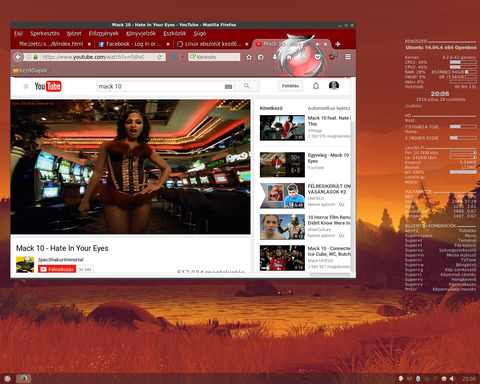Click the blue download arrow addon icon
Image resolution: width=480 pixels, height=384 pixels.
(174, 57)
